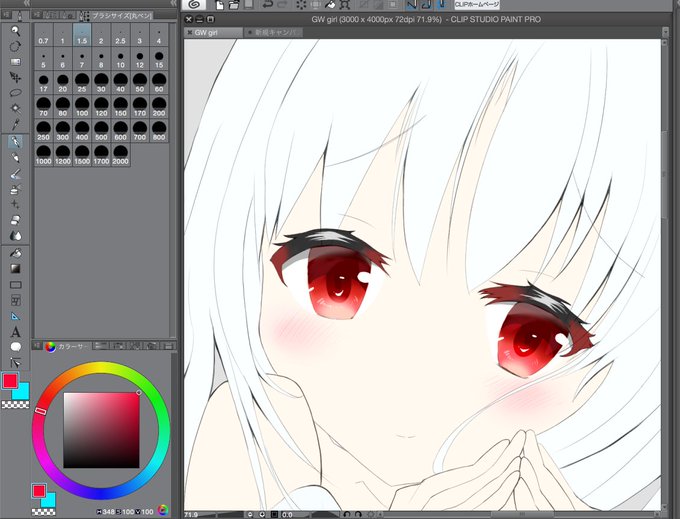This screenshot has height=519, width=680.
Task: Choose brush size 2000
Action: [121, 155]
